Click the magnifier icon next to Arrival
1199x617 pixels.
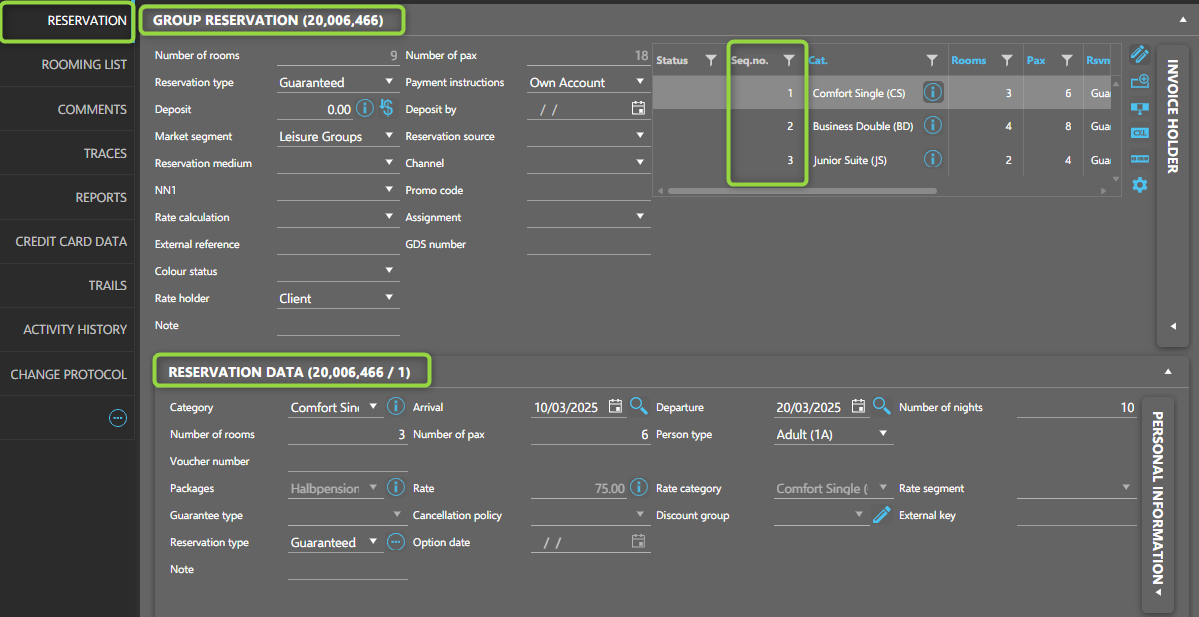(638, 406)
